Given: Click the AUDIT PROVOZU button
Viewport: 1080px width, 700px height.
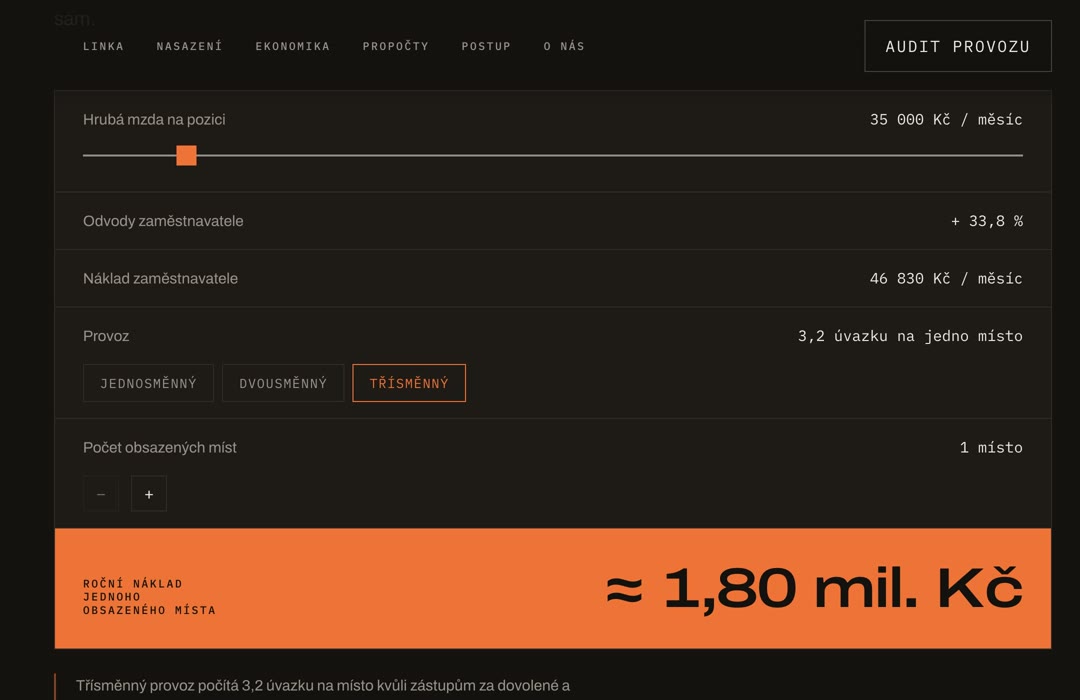Looking at the screenshot, I should point(957,46).
